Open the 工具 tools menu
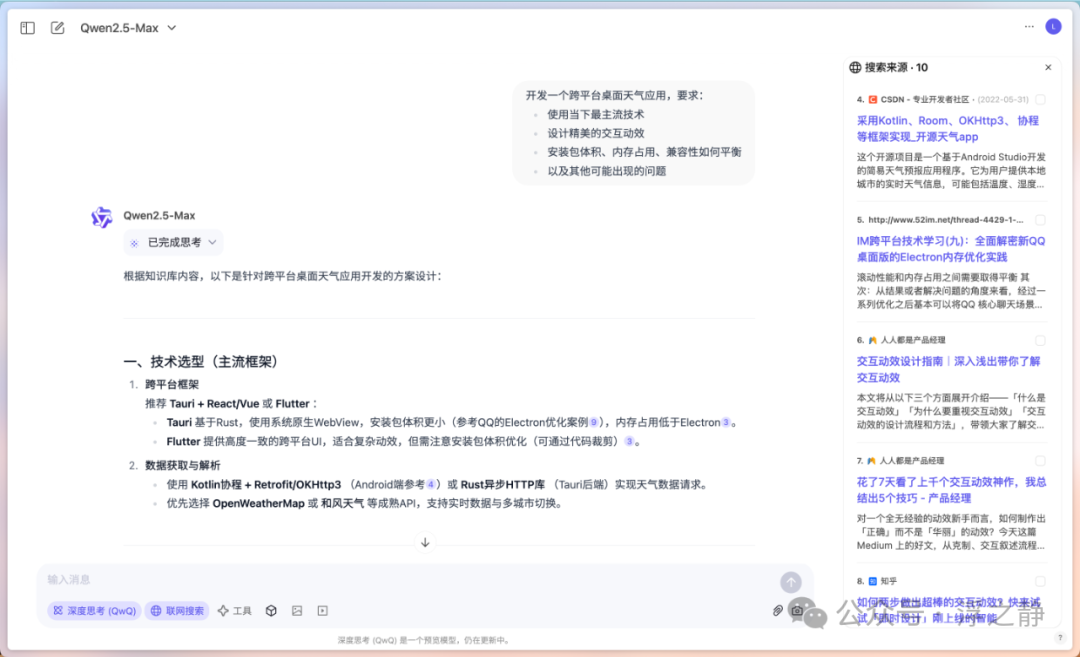 (235, 611)
